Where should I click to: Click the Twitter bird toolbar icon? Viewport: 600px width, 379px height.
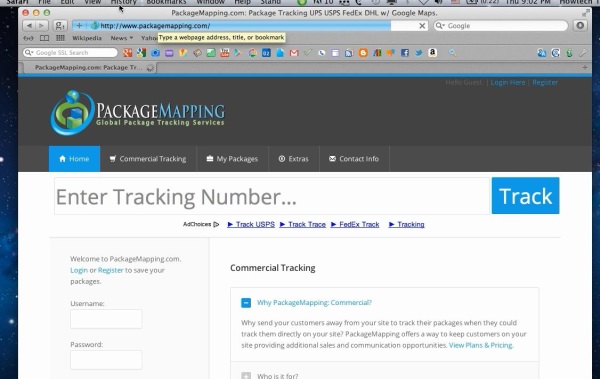pos(419,53)
